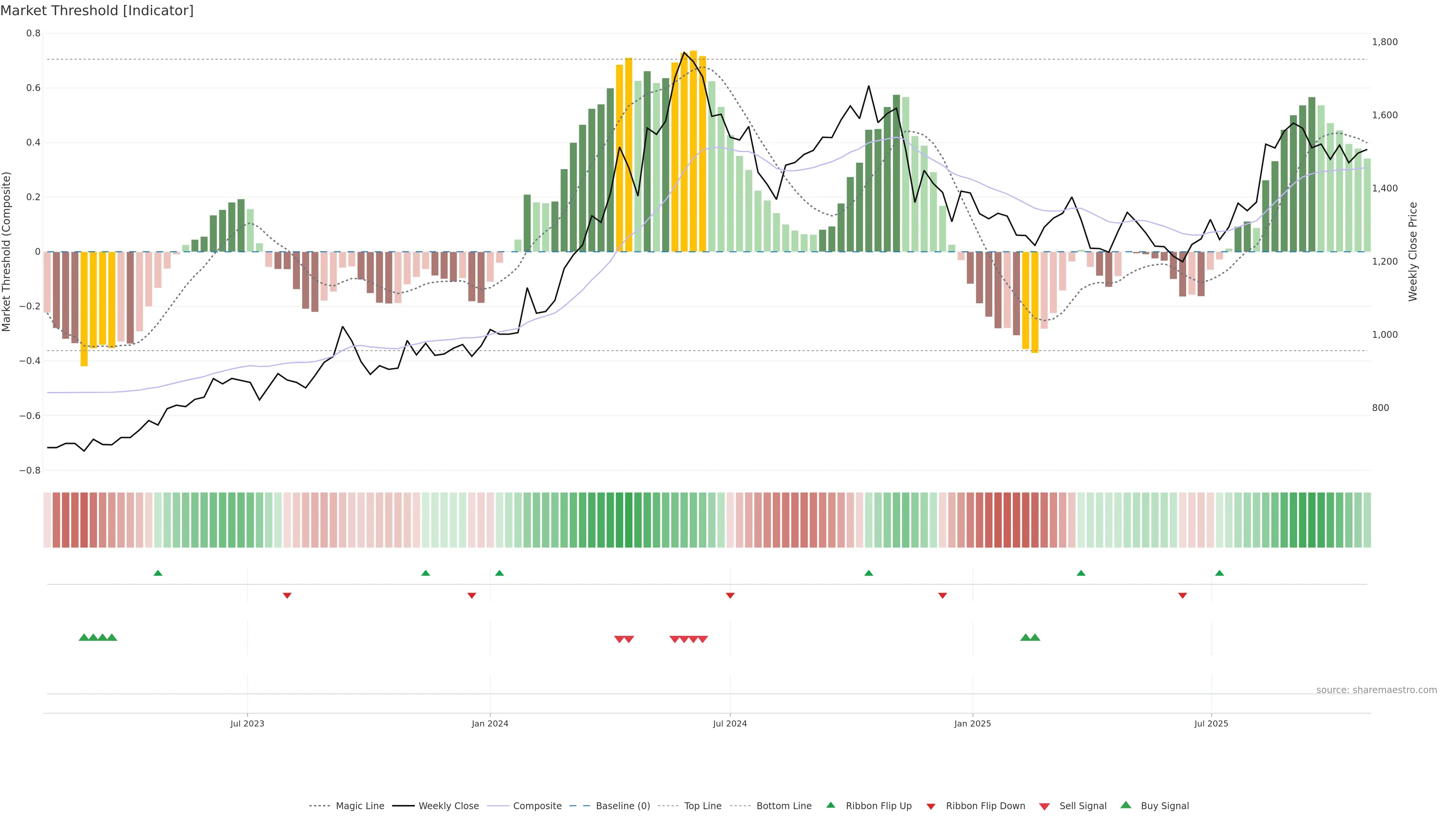The height and width of the screenshot is (819, 1456).
Task: Click the leftmost Ribbon Flip Up triangle marker
Action: [x=158, y=573]
